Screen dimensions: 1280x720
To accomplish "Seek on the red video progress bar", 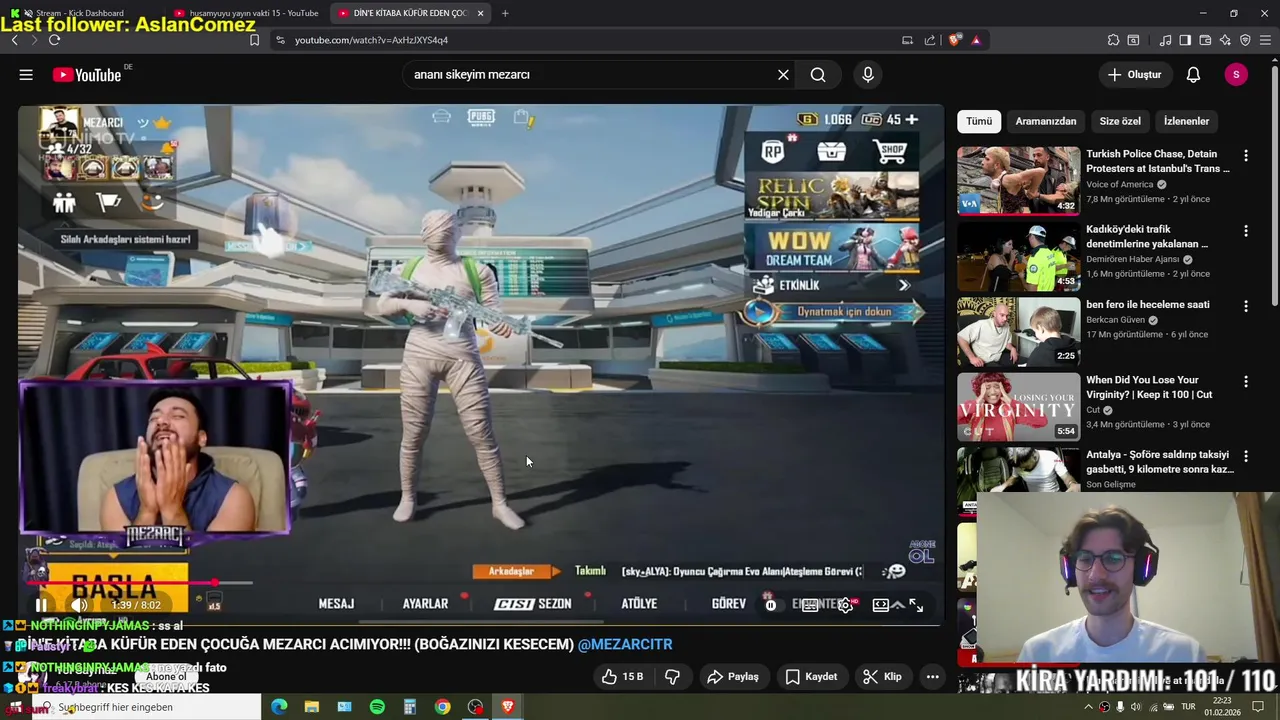I will pos(140,582).
